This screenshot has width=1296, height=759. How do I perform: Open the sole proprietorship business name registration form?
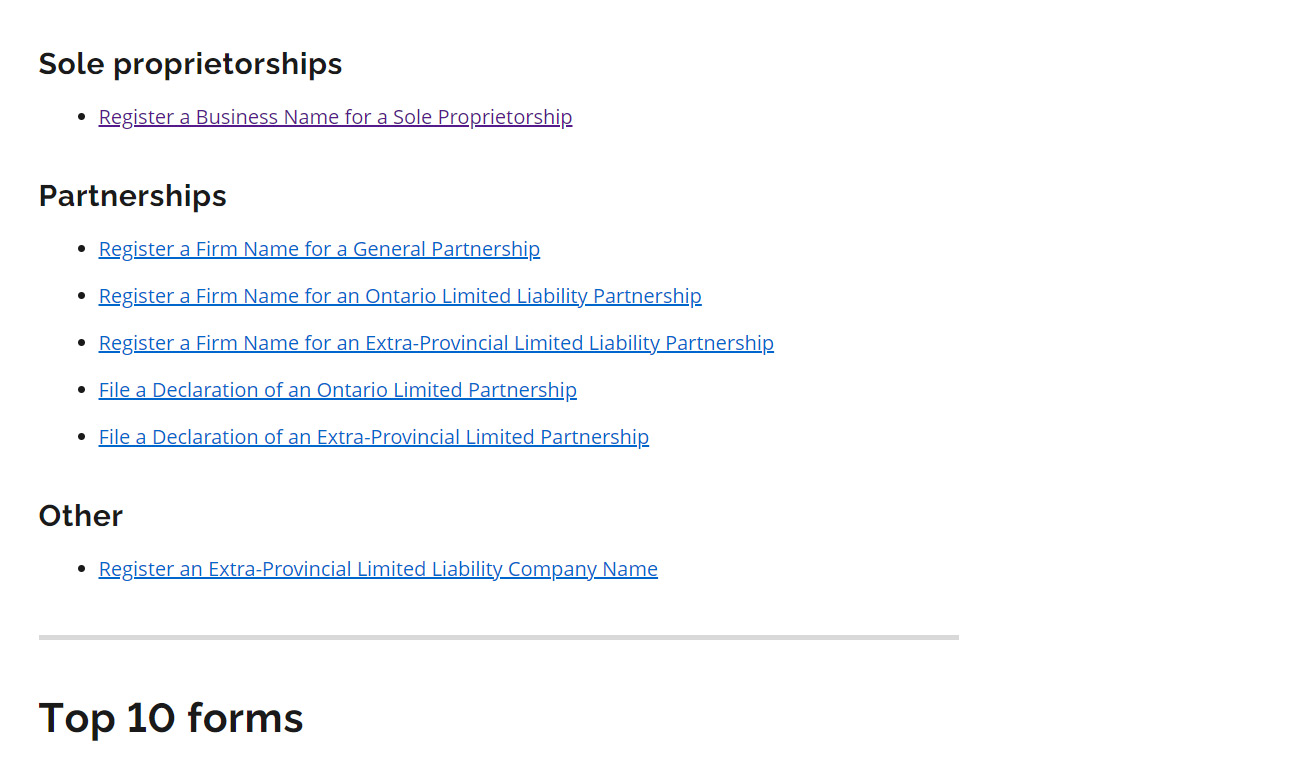point(335,117)
